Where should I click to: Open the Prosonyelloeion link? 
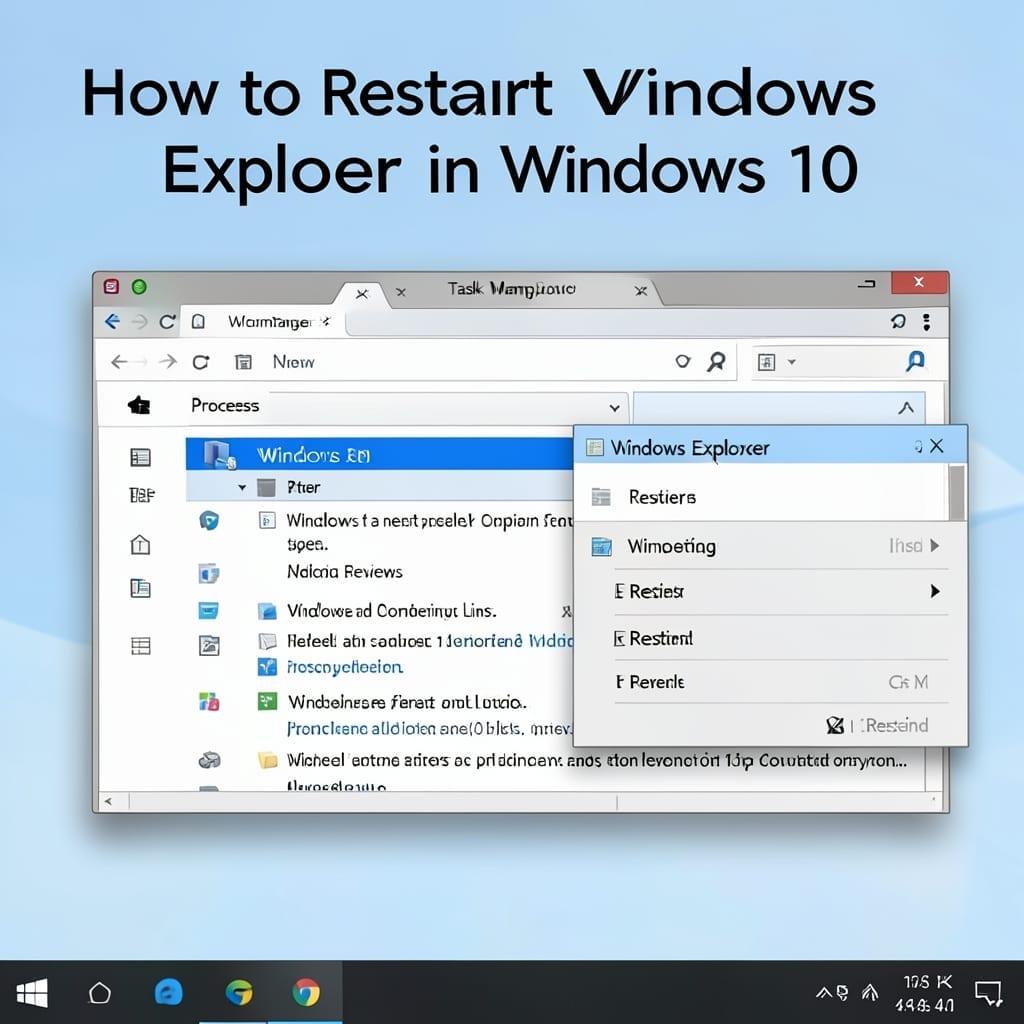point(345,667)
